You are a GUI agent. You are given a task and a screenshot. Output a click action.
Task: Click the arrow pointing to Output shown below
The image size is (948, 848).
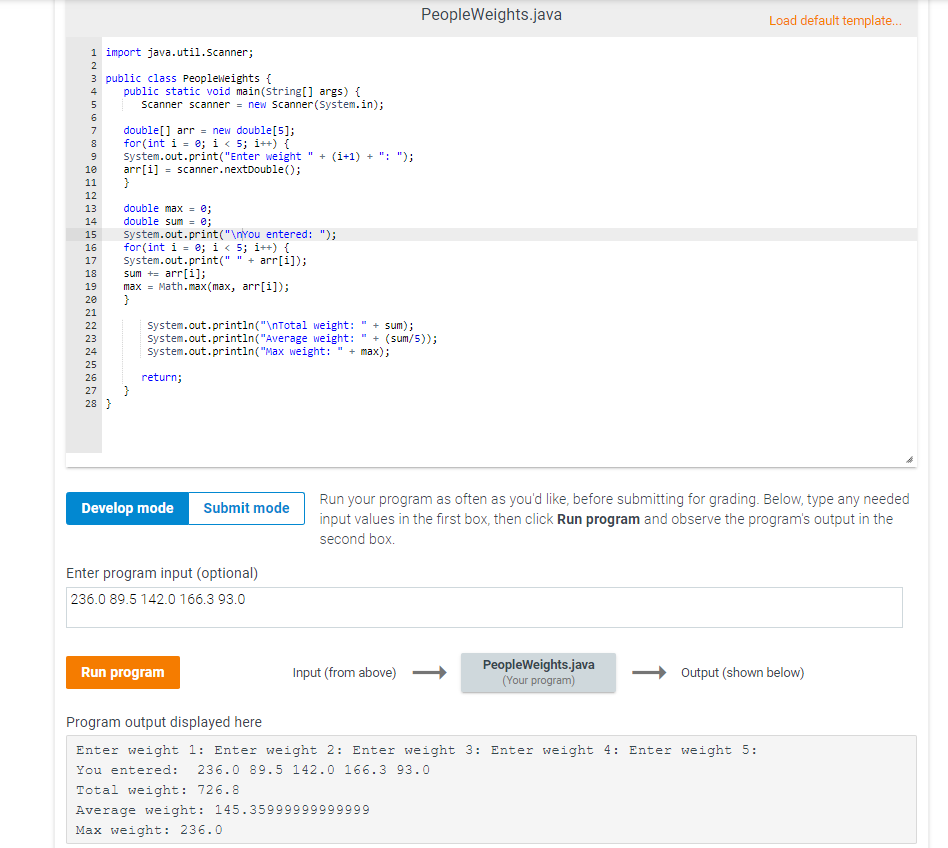646,672
